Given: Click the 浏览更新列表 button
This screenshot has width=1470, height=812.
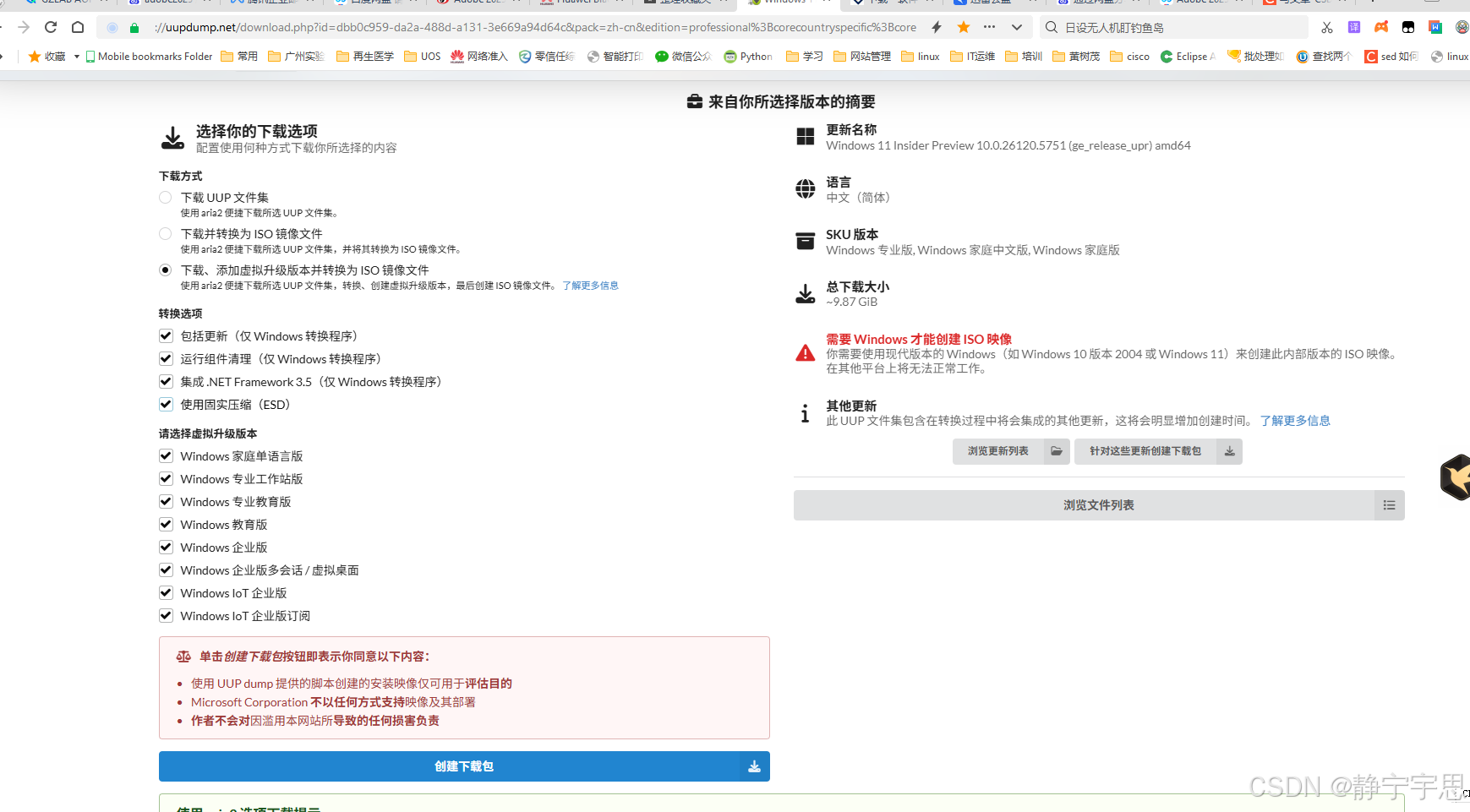Looking at the screenshot, I should 1011,451.
